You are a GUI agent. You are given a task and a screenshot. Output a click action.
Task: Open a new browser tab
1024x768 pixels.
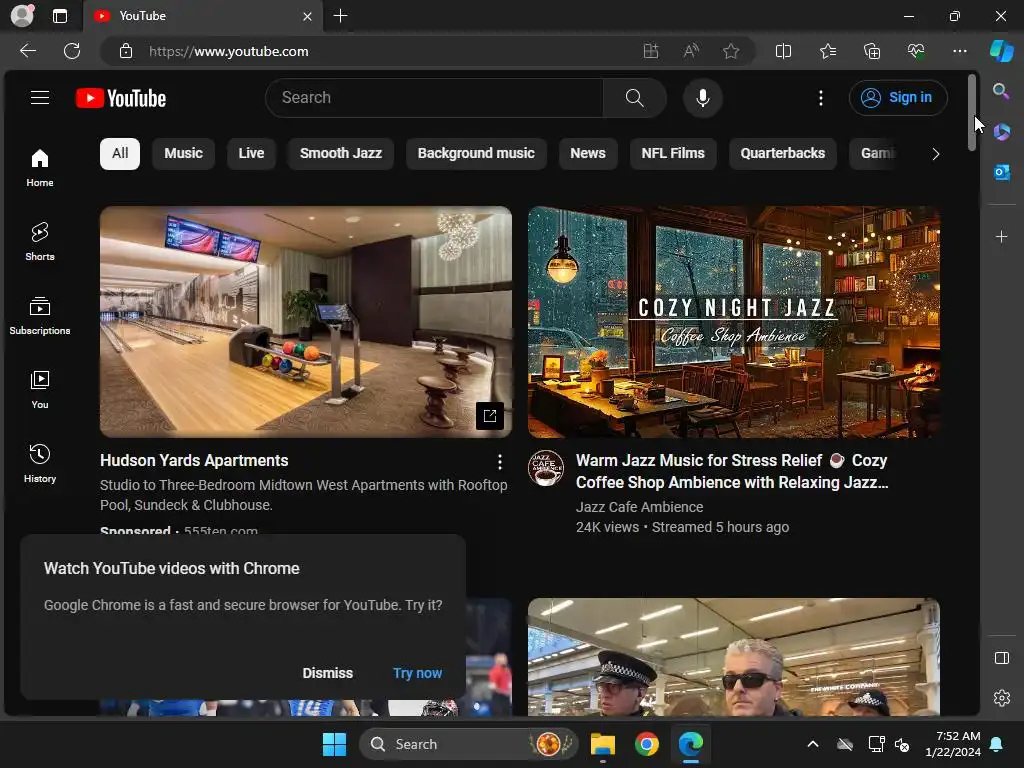pos(340,16)
